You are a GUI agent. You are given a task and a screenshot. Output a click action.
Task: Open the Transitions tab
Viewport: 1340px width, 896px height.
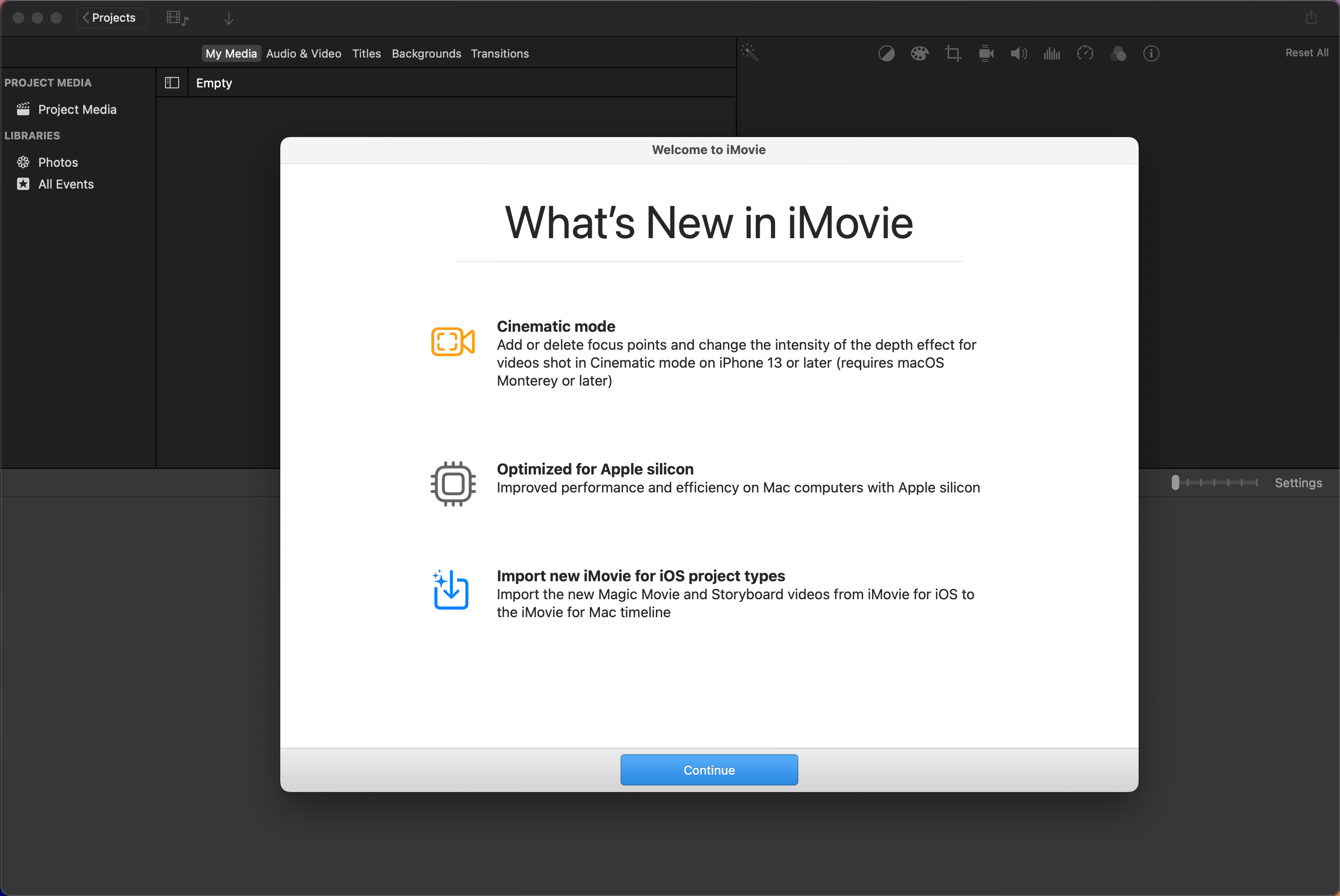click(500, 54)
